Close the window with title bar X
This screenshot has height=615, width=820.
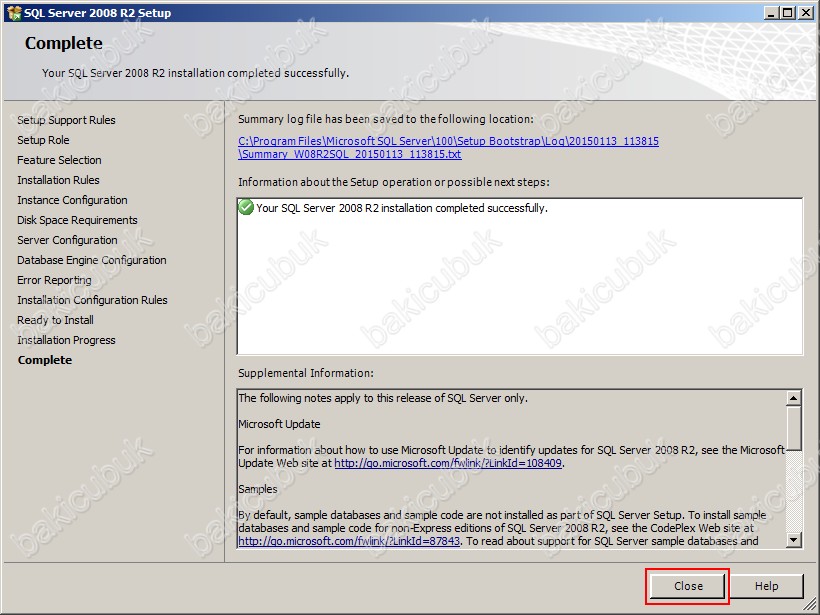tap(806, 13)
